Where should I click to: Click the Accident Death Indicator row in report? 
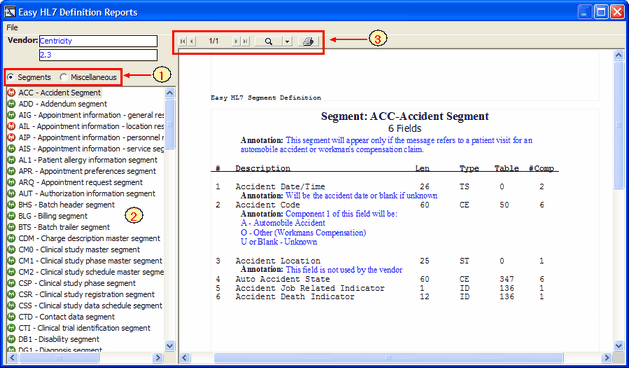[x=380, y=297]
